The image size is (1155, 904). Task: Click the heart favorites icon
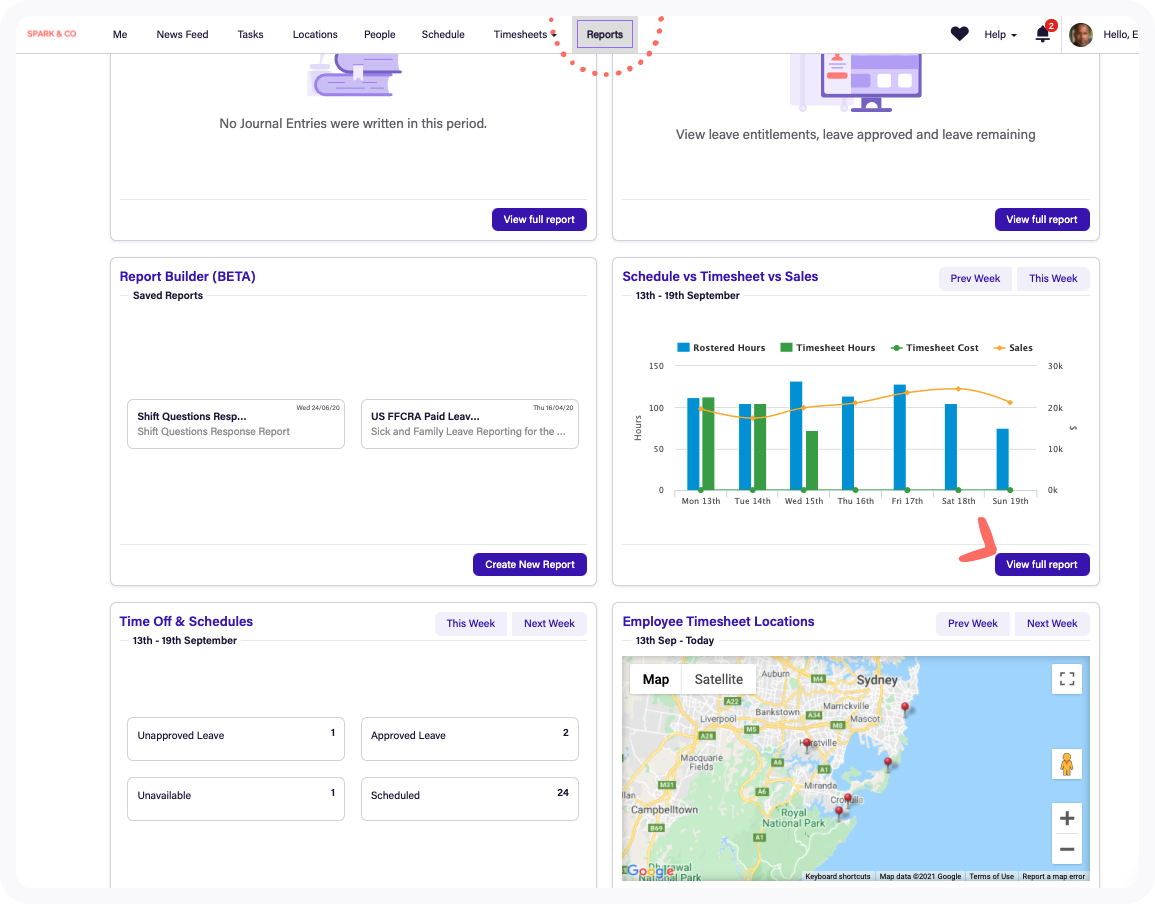click(x=959, y=34)
